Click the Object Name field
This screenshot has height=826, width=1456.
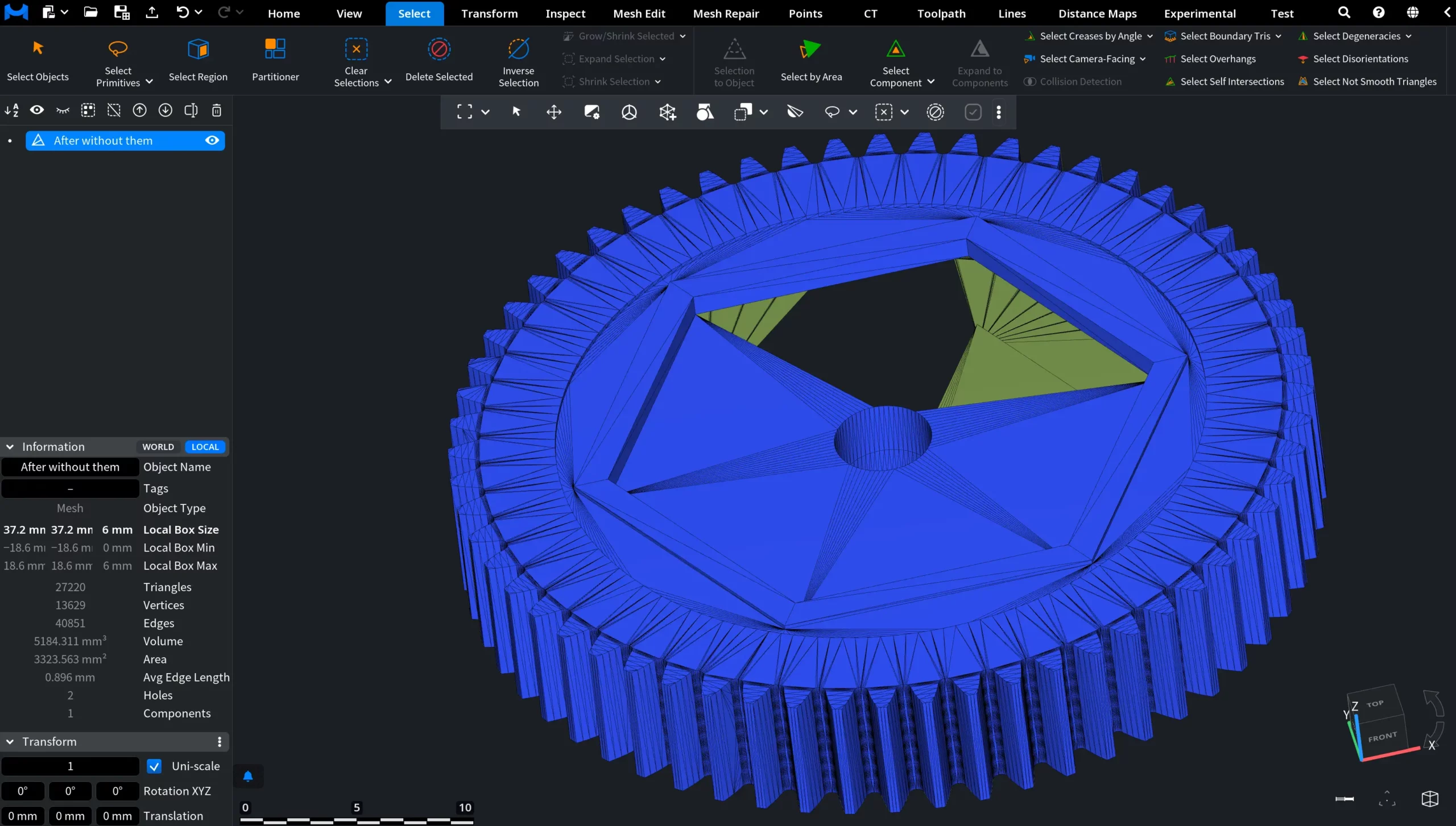tap(70, 467)
